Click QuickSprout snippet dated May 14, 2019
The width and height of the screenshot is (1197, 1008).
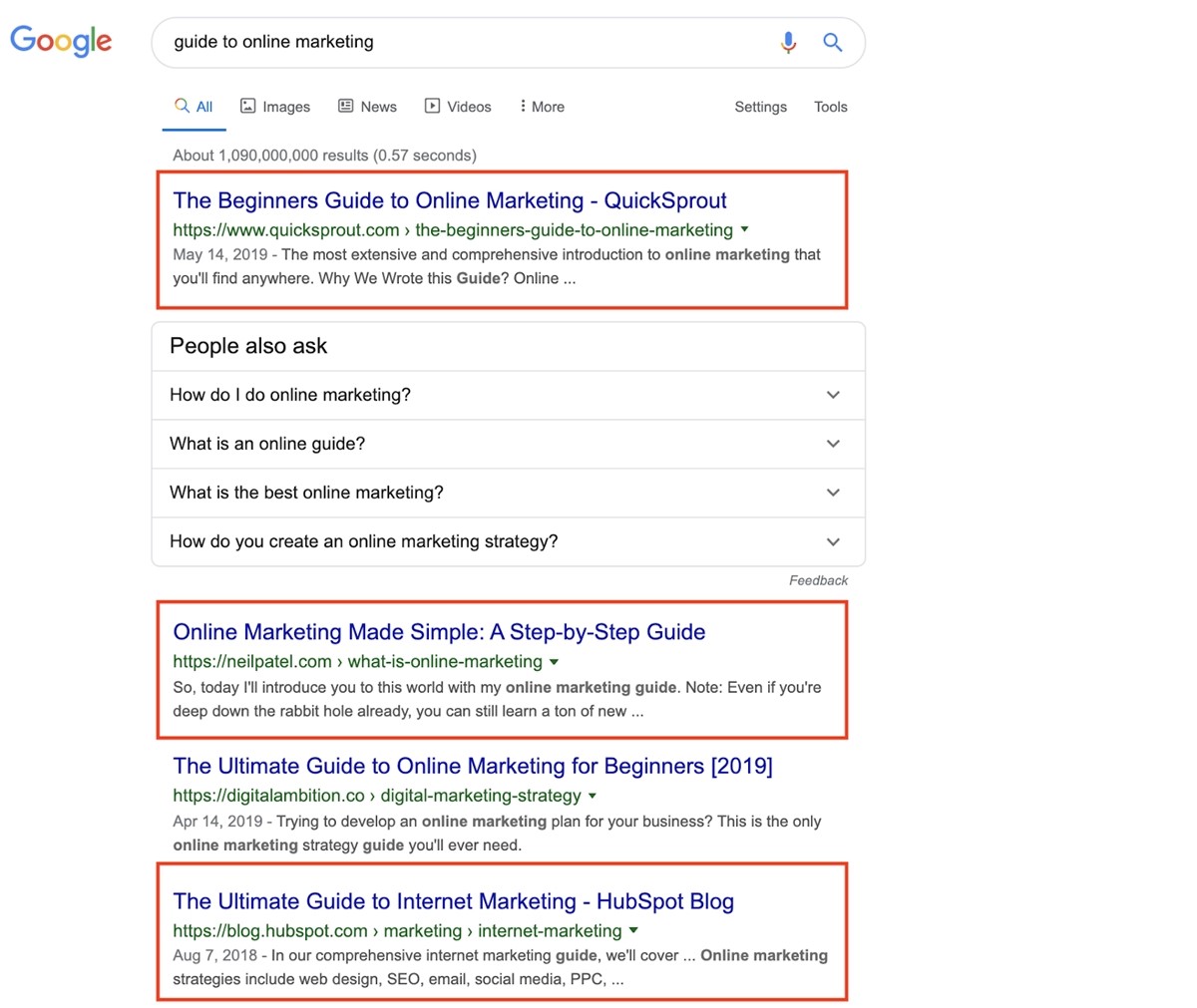497,267
